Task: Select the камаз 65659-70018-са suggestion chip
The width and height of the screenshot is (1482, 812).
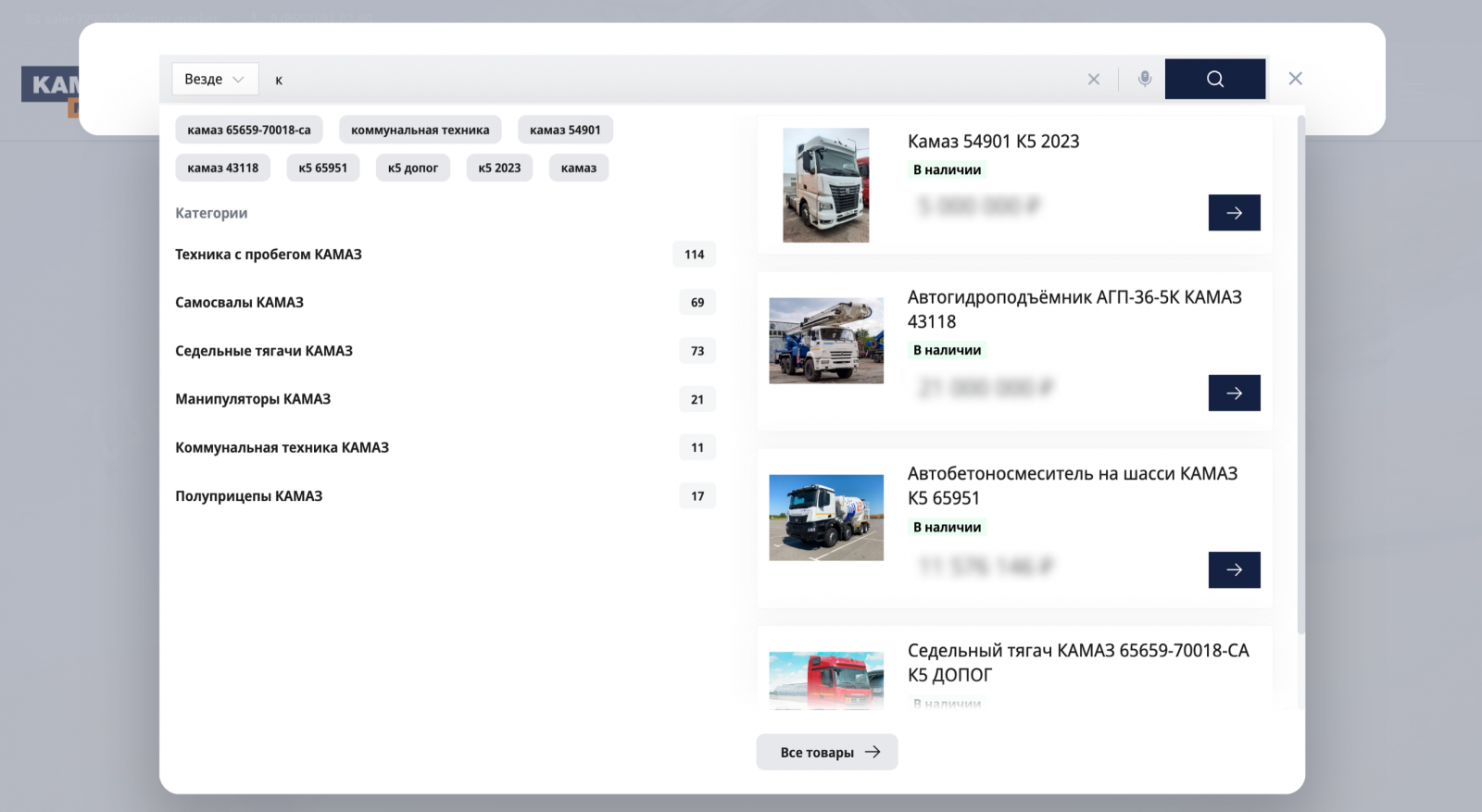Action: 249,130
